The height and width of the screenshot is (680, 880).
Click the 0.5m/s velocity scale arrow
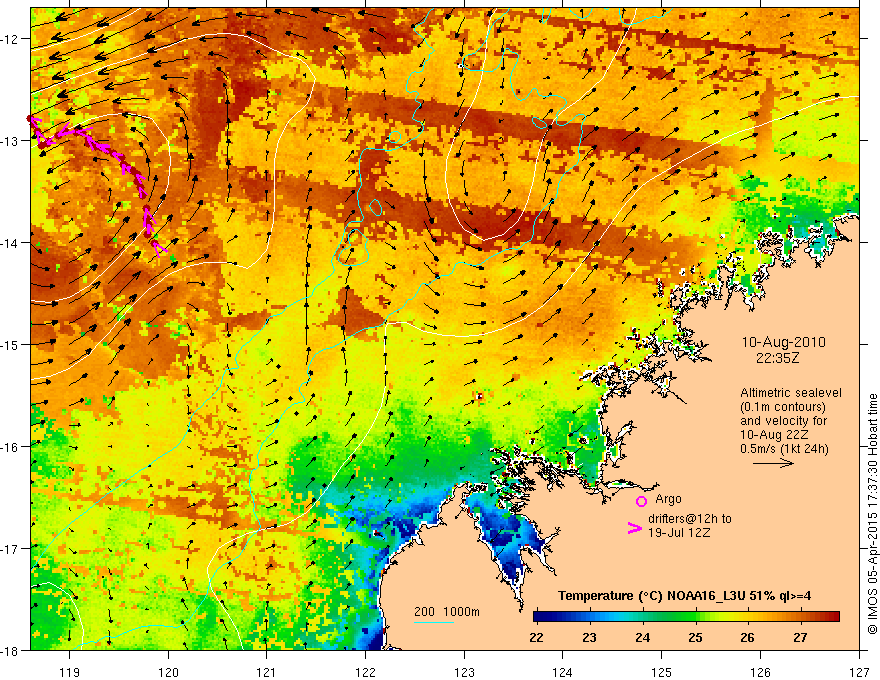click(773, 463)
